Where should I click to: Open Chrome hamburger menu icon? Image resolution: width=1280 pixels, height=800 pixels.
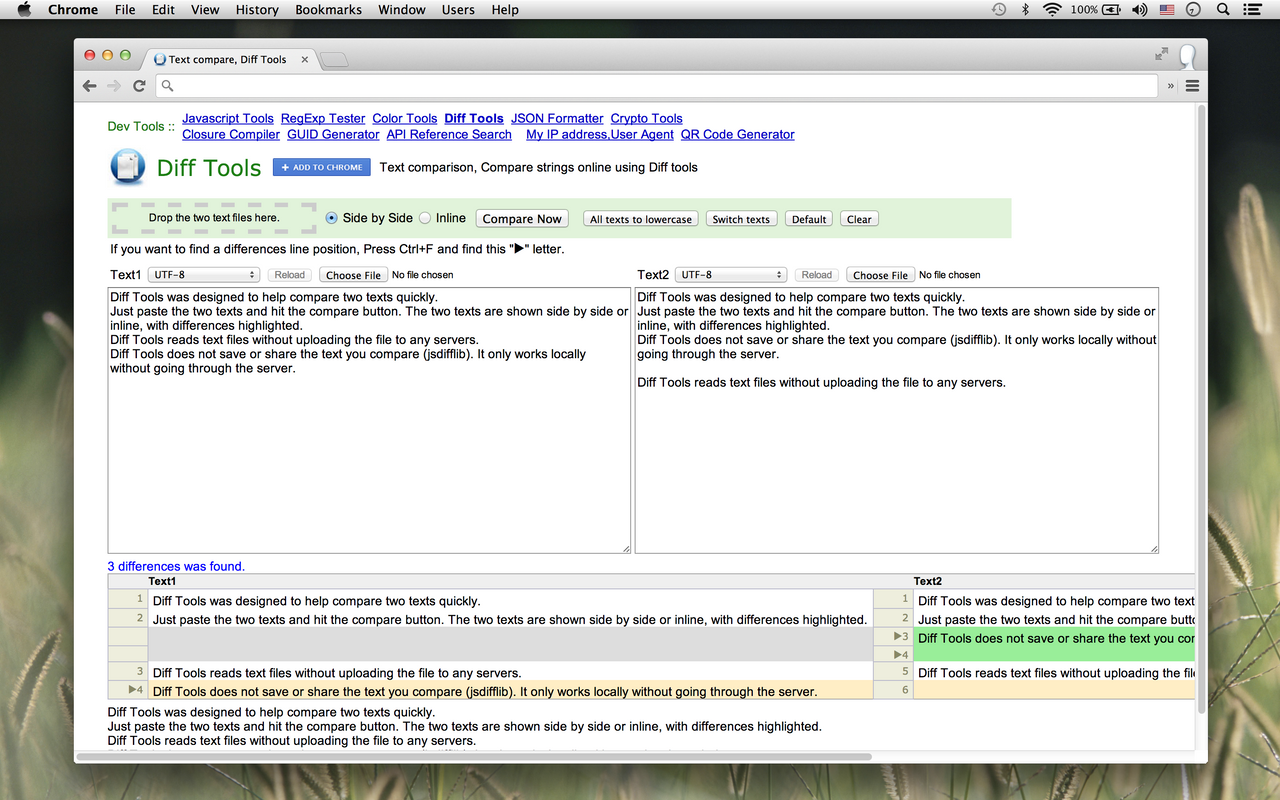point(1191,86)
